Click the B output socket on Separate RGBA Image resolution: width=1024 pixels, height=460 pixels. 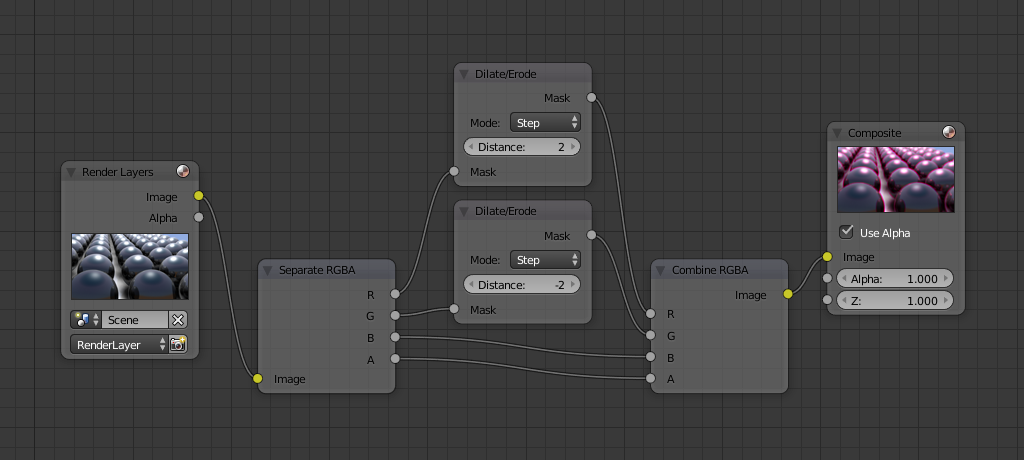(394, 337)
